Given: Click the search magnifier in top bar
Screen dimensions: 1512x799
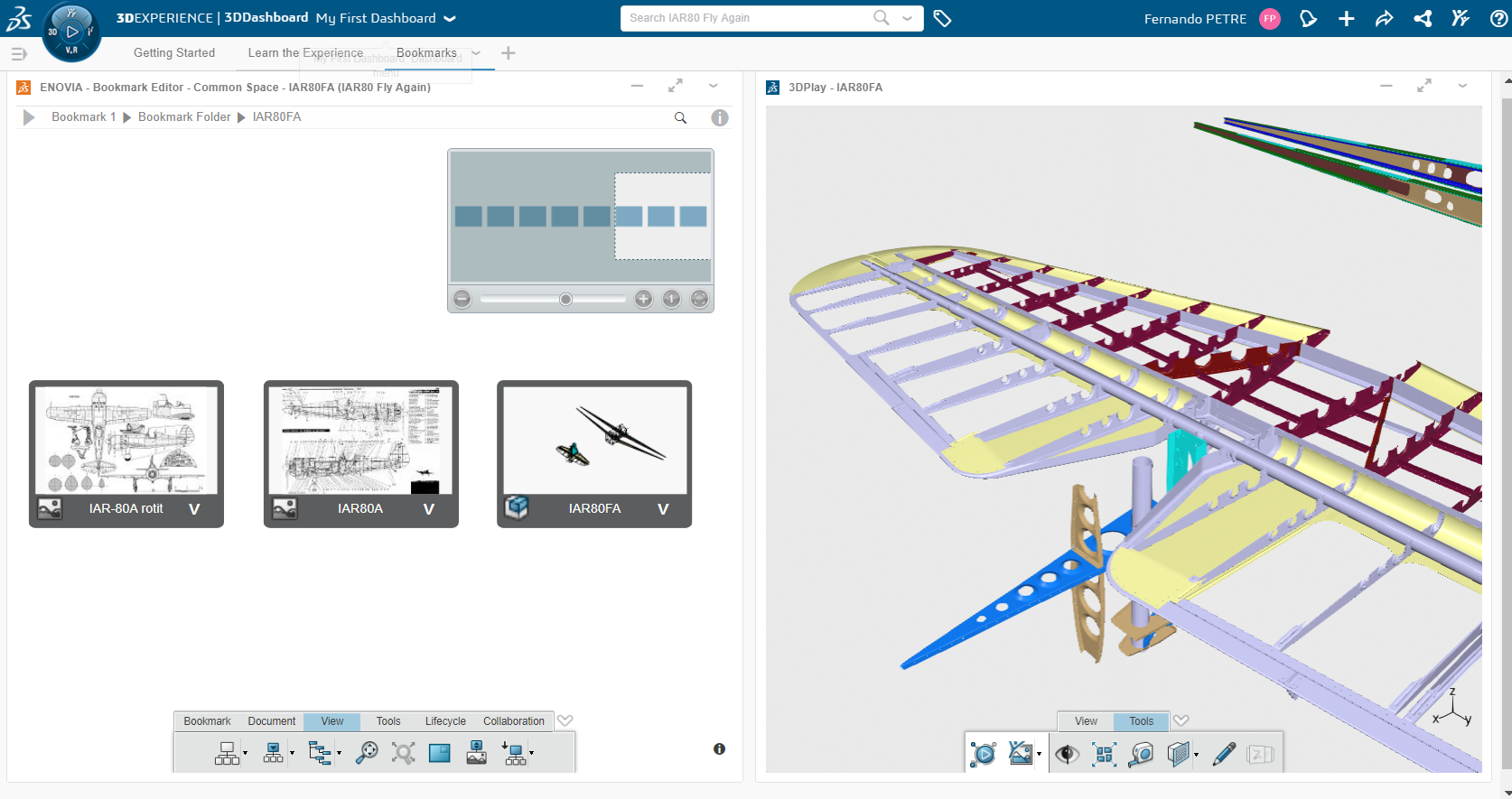Looking at the screenshot, I should click(882, 18).
